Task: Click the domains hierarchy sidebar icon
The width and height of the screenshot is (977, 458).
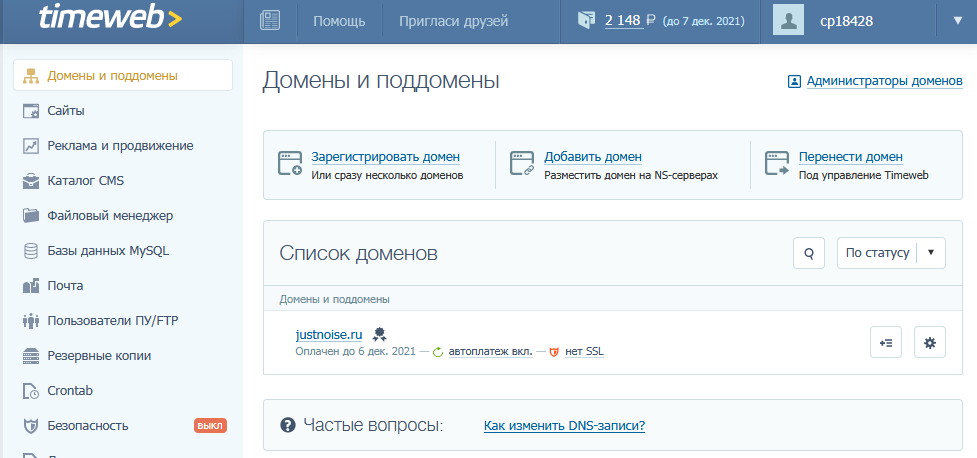Action: (31, 76)
